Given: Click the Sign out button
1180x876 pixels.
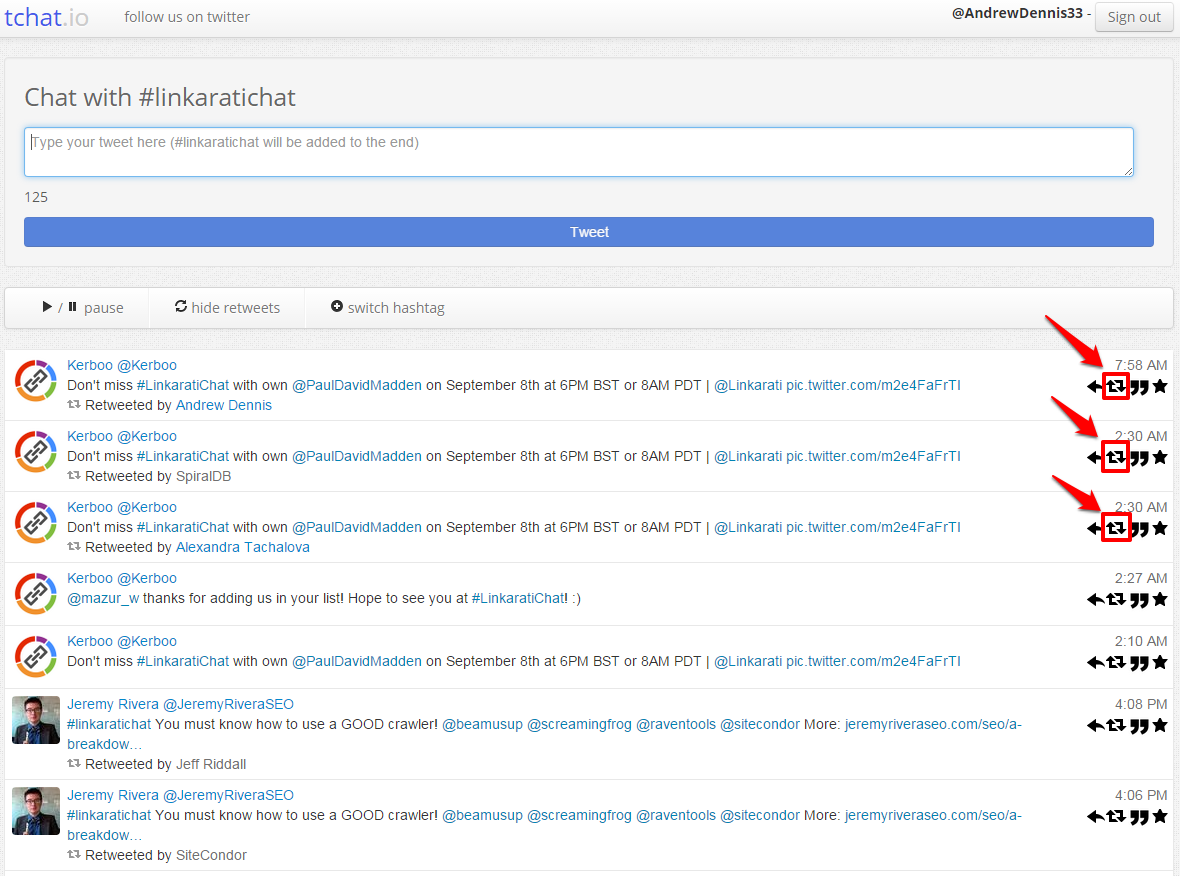Looking at the screenshot, I should coord(1134,17).
